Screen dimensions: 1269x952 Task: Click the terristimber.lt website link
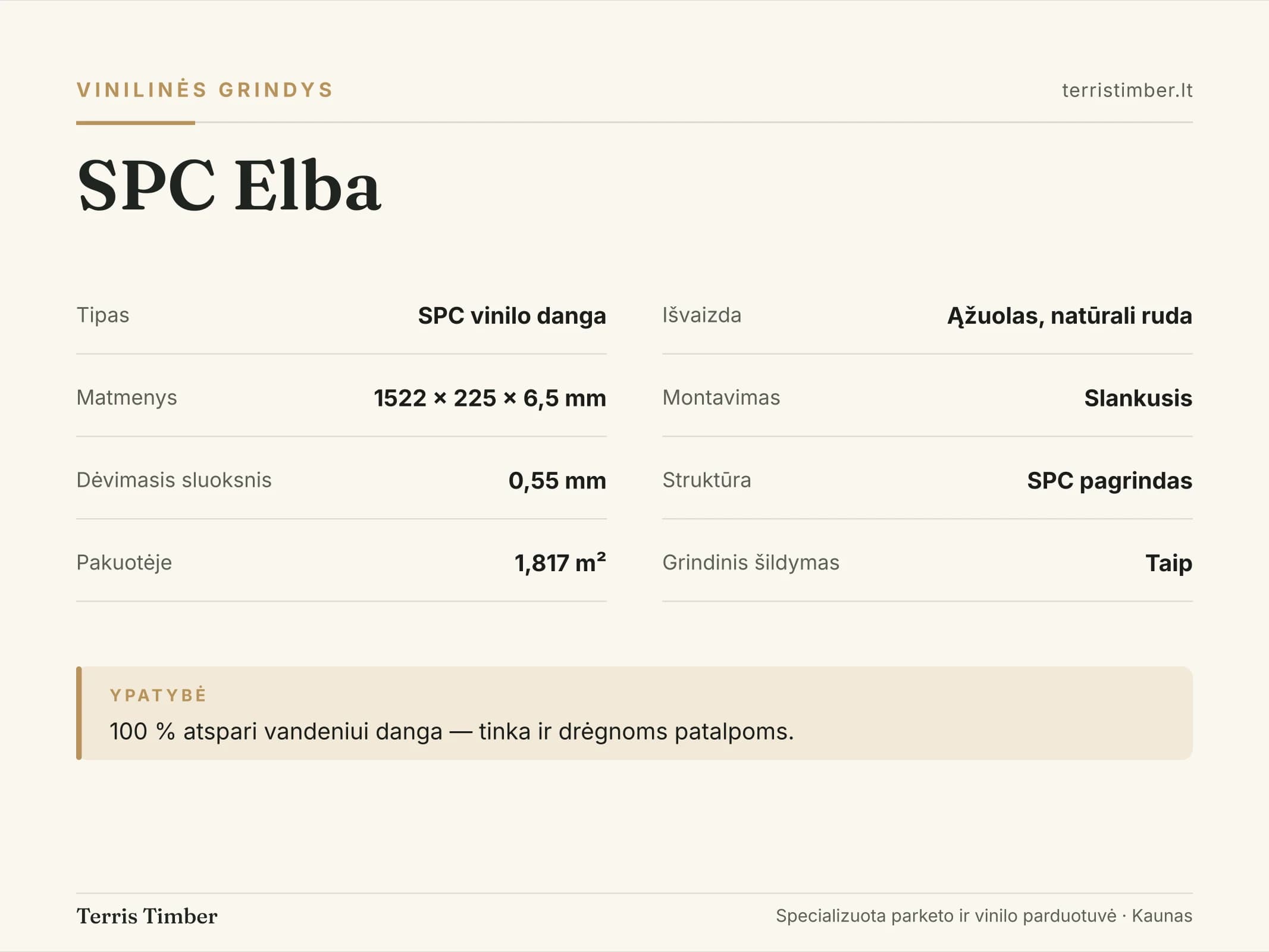pyautogui.click(x=1127, y=90)
